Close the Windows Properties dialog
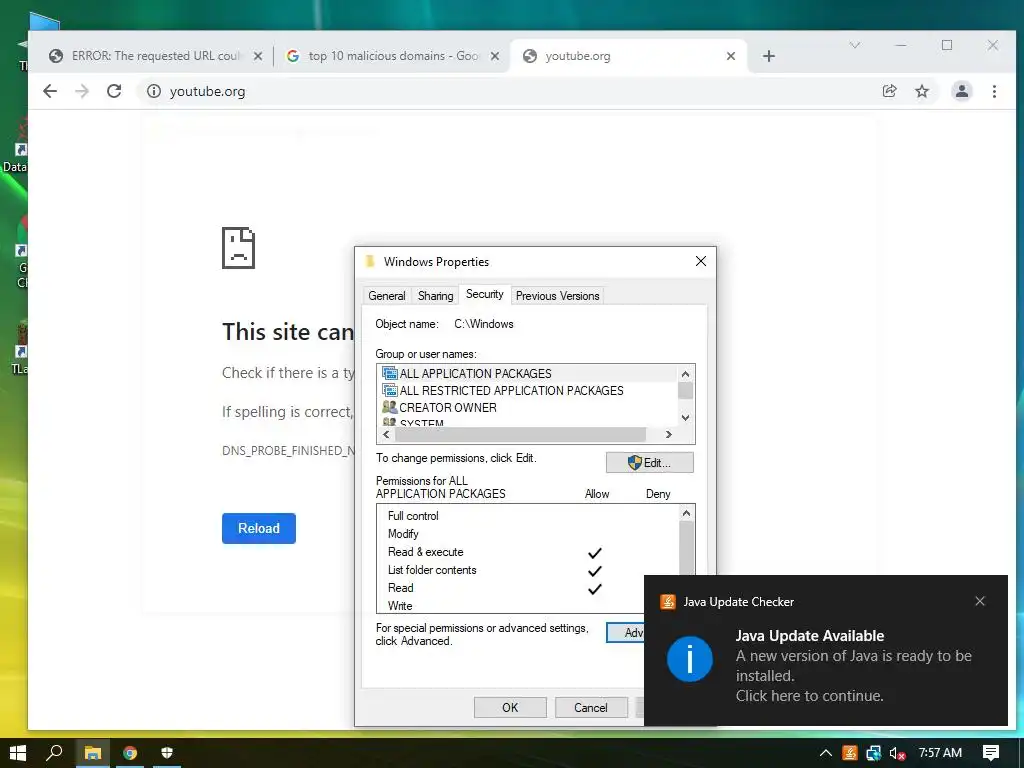The height and width of the screenshot is (768, 1024). [701, 261]
